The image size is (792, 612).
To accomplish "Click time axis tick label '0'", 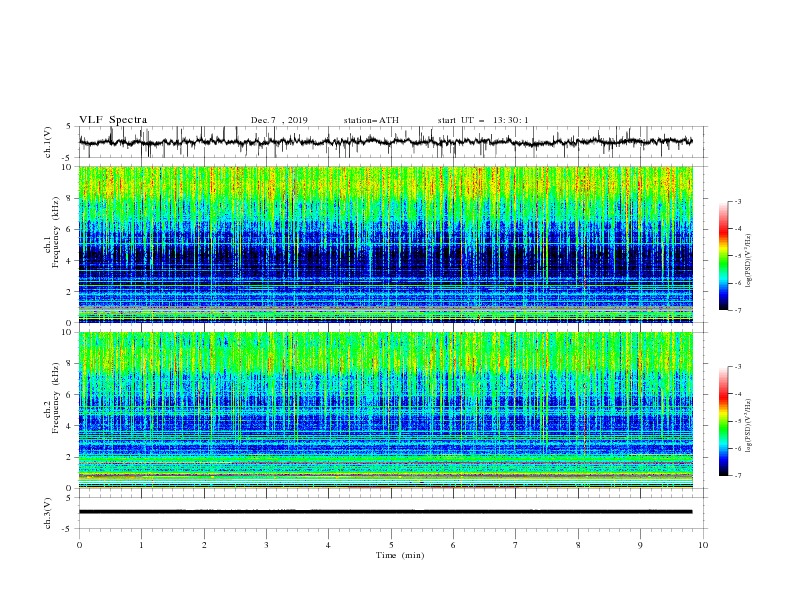I will (x=79, y=545).
